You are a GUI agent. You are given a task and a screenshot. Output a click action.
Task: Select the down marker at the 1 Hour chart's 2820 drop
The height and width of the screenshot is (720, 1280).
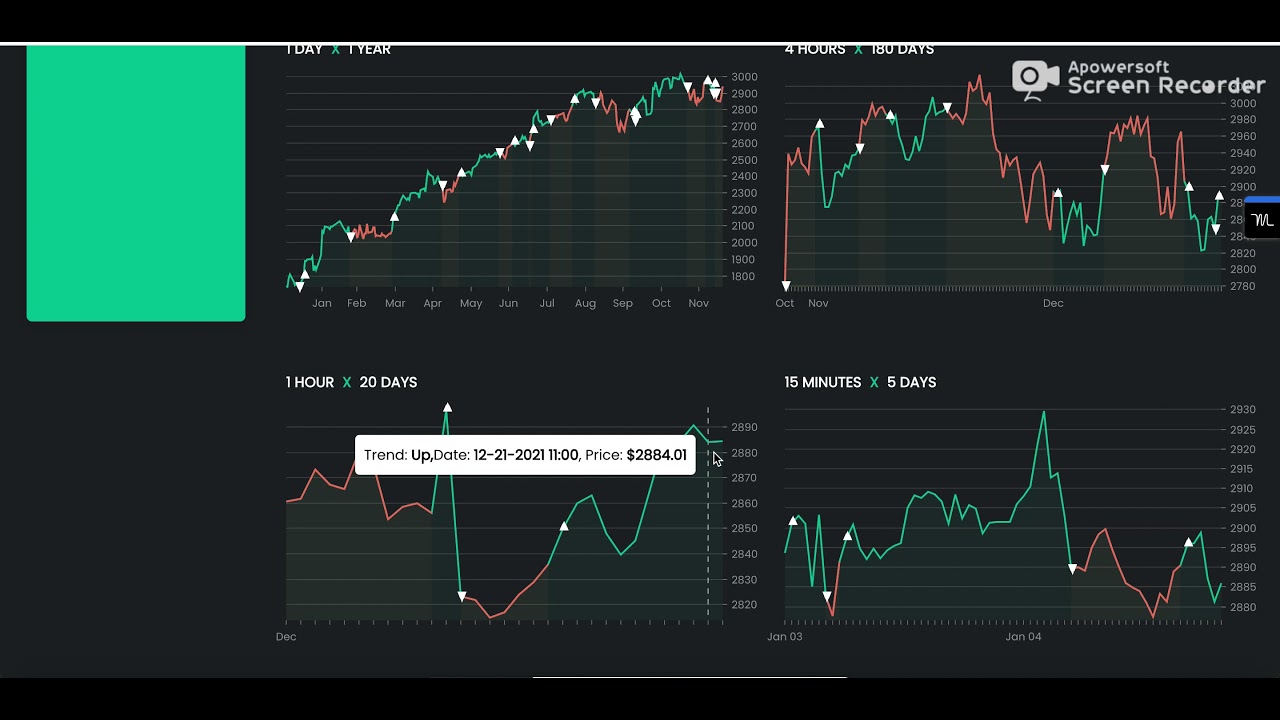point(462,596)
